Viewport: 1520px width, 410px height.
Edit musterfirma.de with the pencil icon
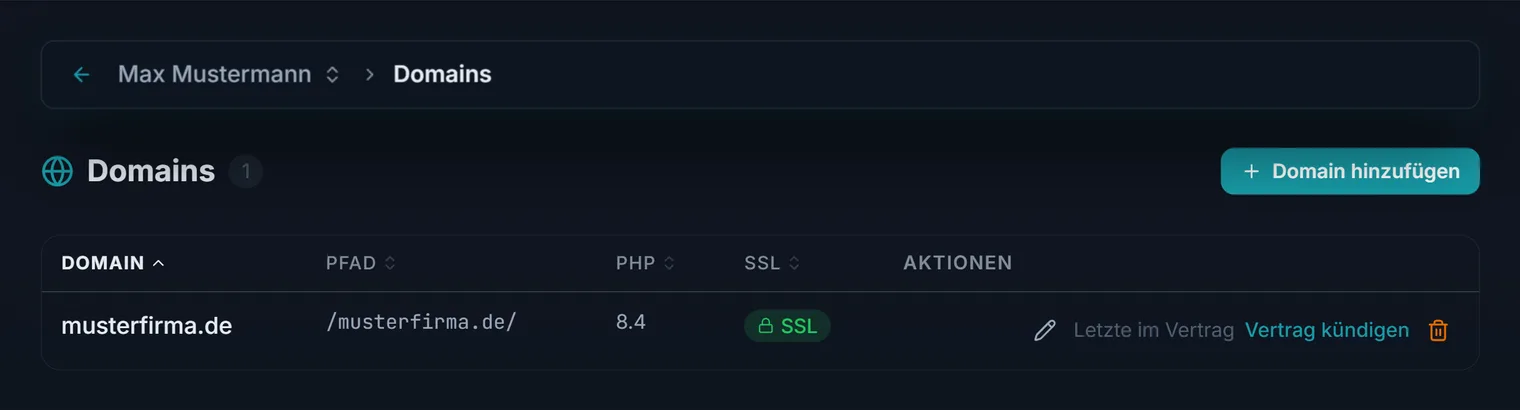coord(1044,330)
